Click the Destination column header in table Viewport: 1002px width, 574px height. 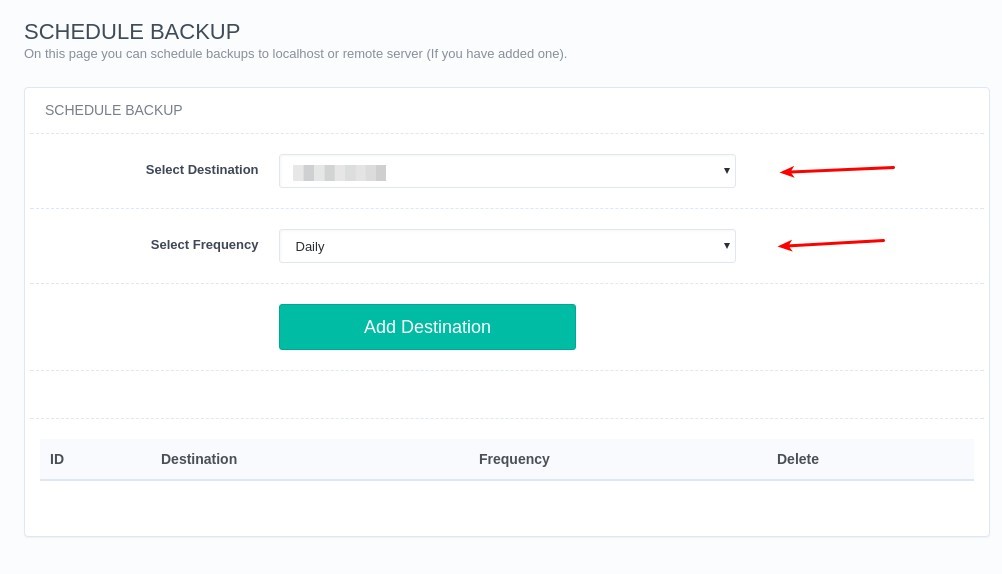point(199,459)
